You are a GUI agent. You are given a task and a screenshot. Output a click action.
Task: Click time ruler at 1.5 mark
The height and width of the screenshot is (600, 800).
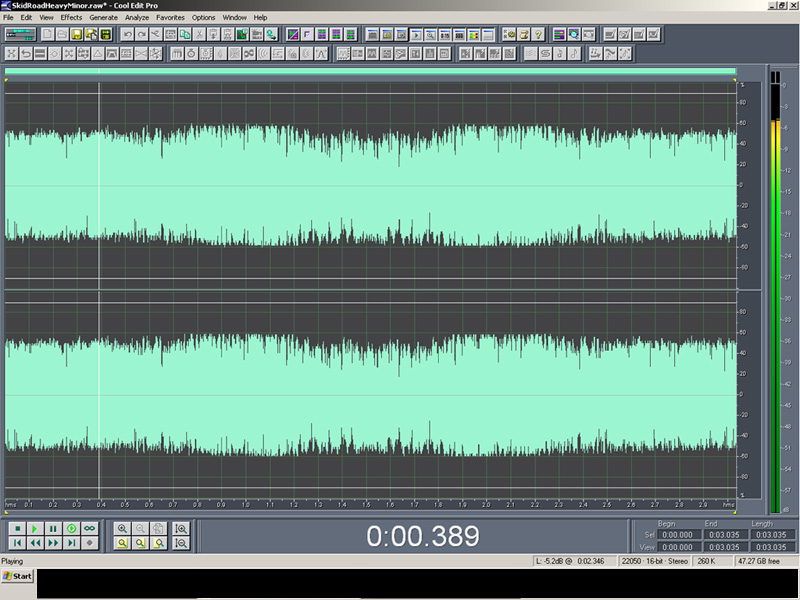tap(366, 504)
